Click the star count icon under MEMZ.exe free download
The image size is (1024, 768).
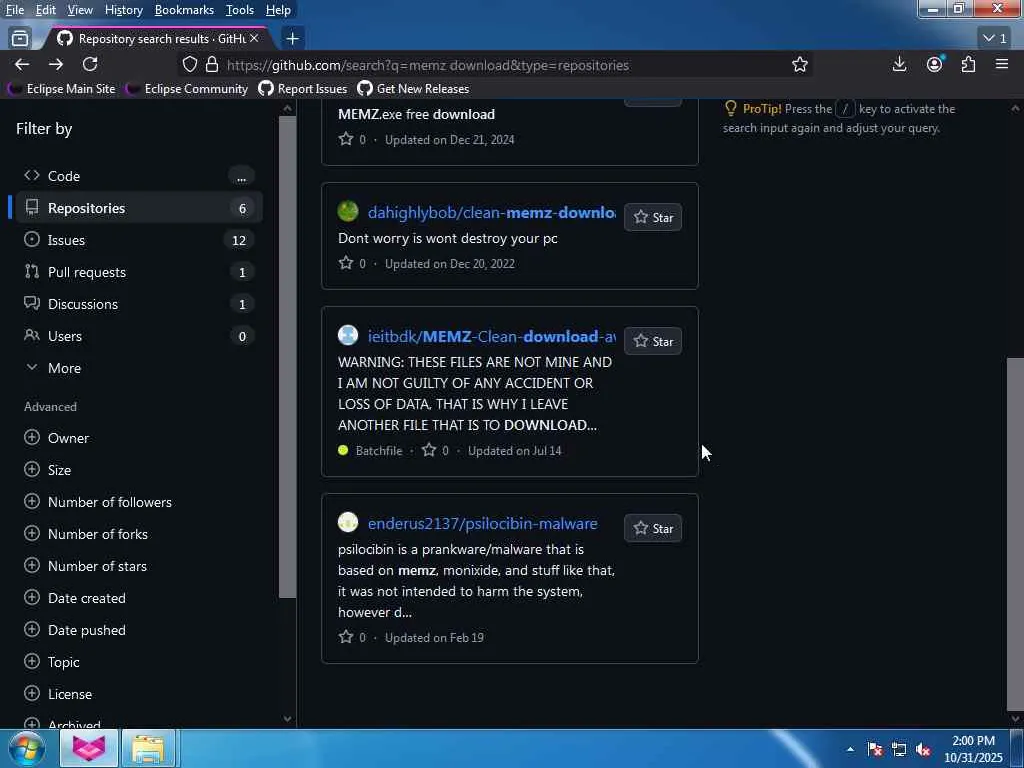coord(345,138)
